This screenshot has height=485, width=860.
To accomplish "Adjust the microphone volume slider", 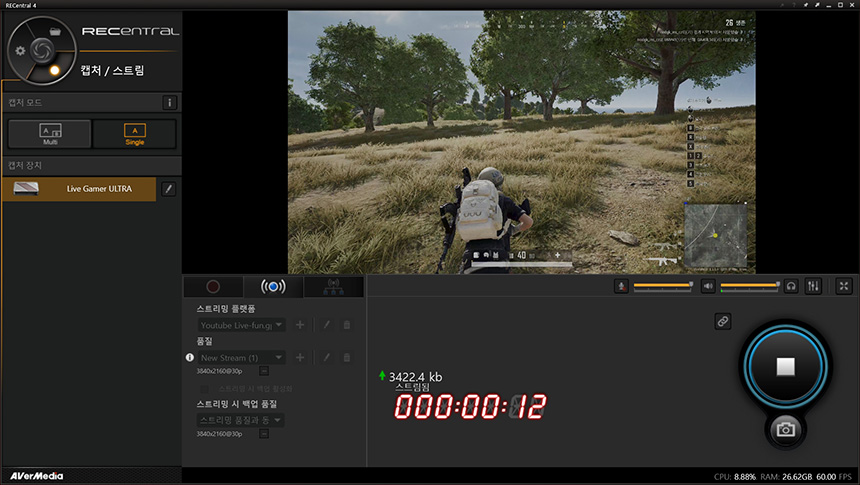I will point(663,285).
